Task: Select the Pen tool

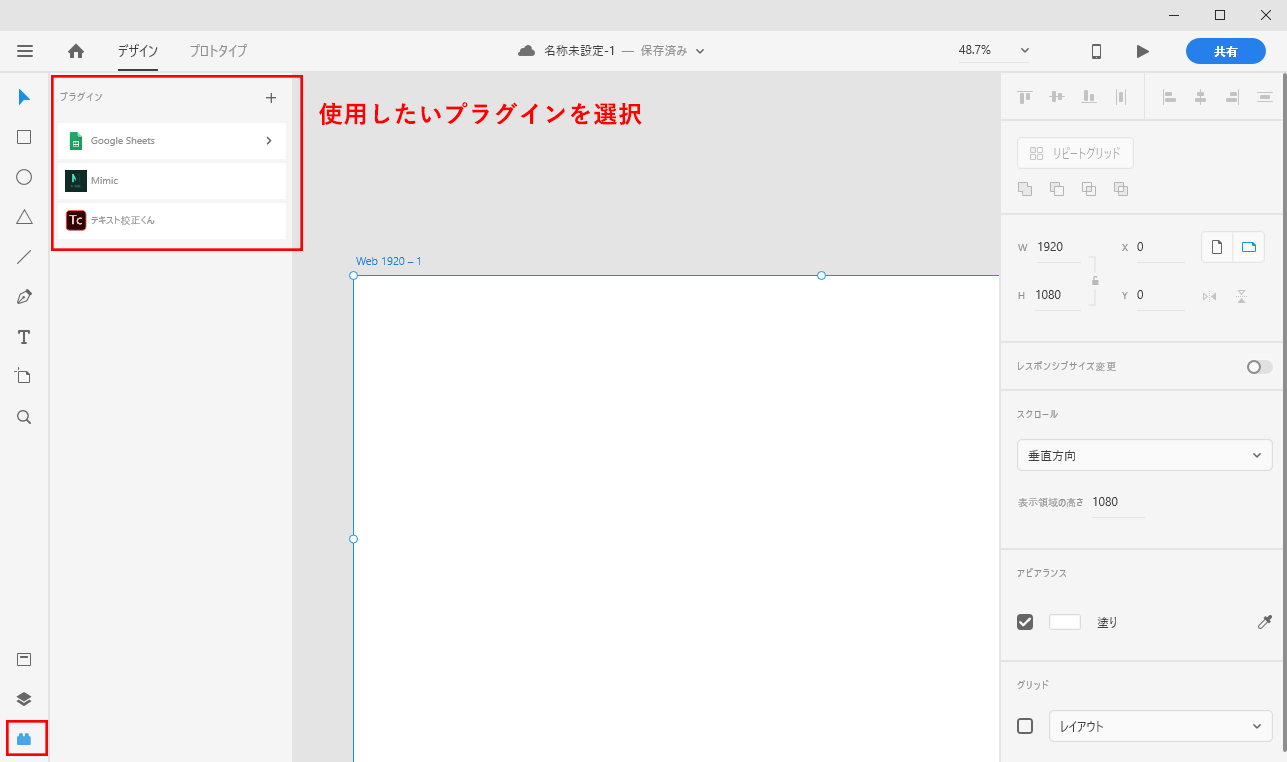Action: click(25, 297)
